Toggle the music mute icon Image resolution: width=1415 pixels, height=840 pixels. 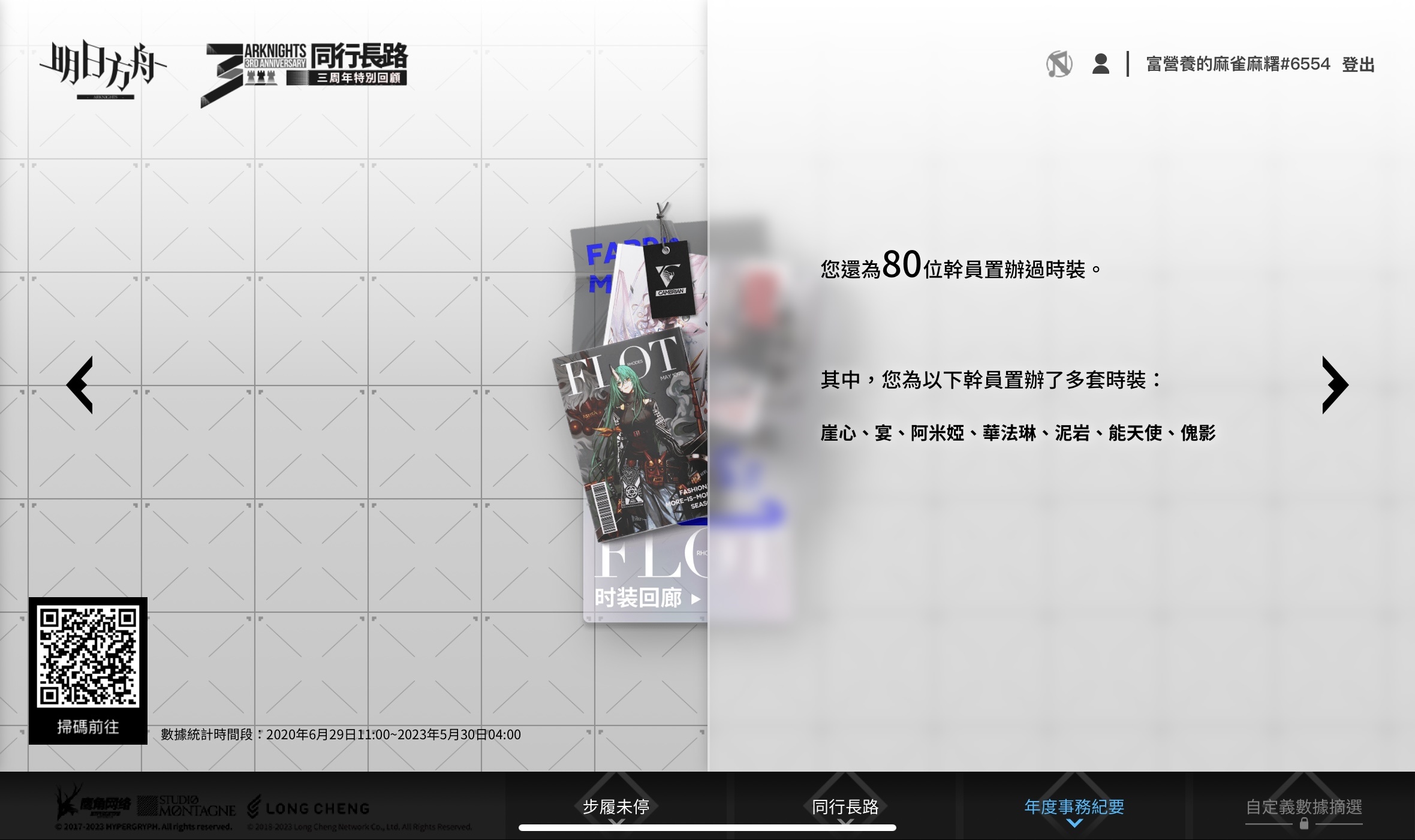pyautogui.click(x=1059, y=64)
